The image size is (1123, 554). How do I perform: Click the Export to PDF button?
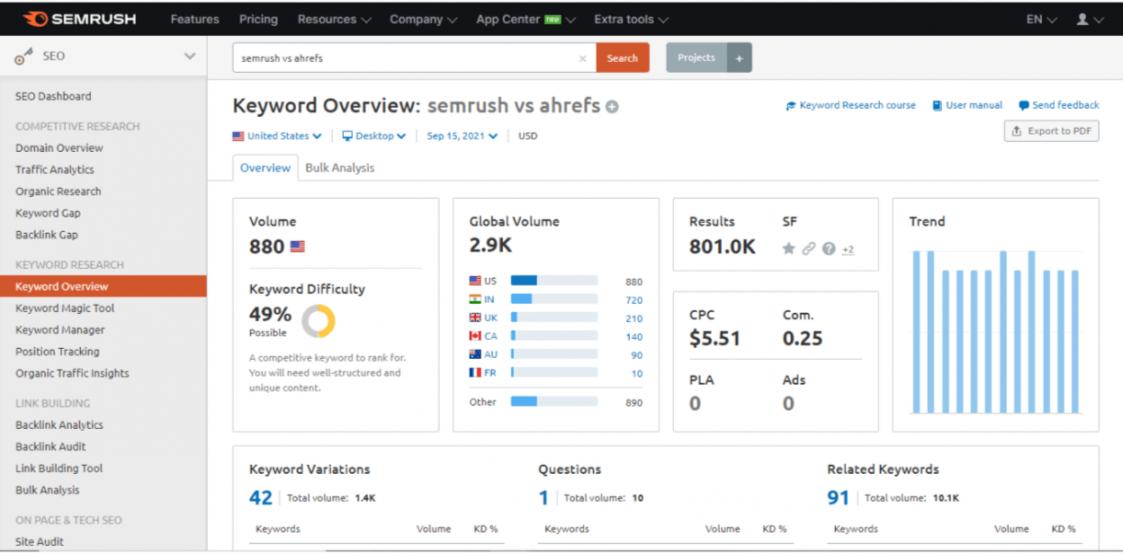point(1051,131)
